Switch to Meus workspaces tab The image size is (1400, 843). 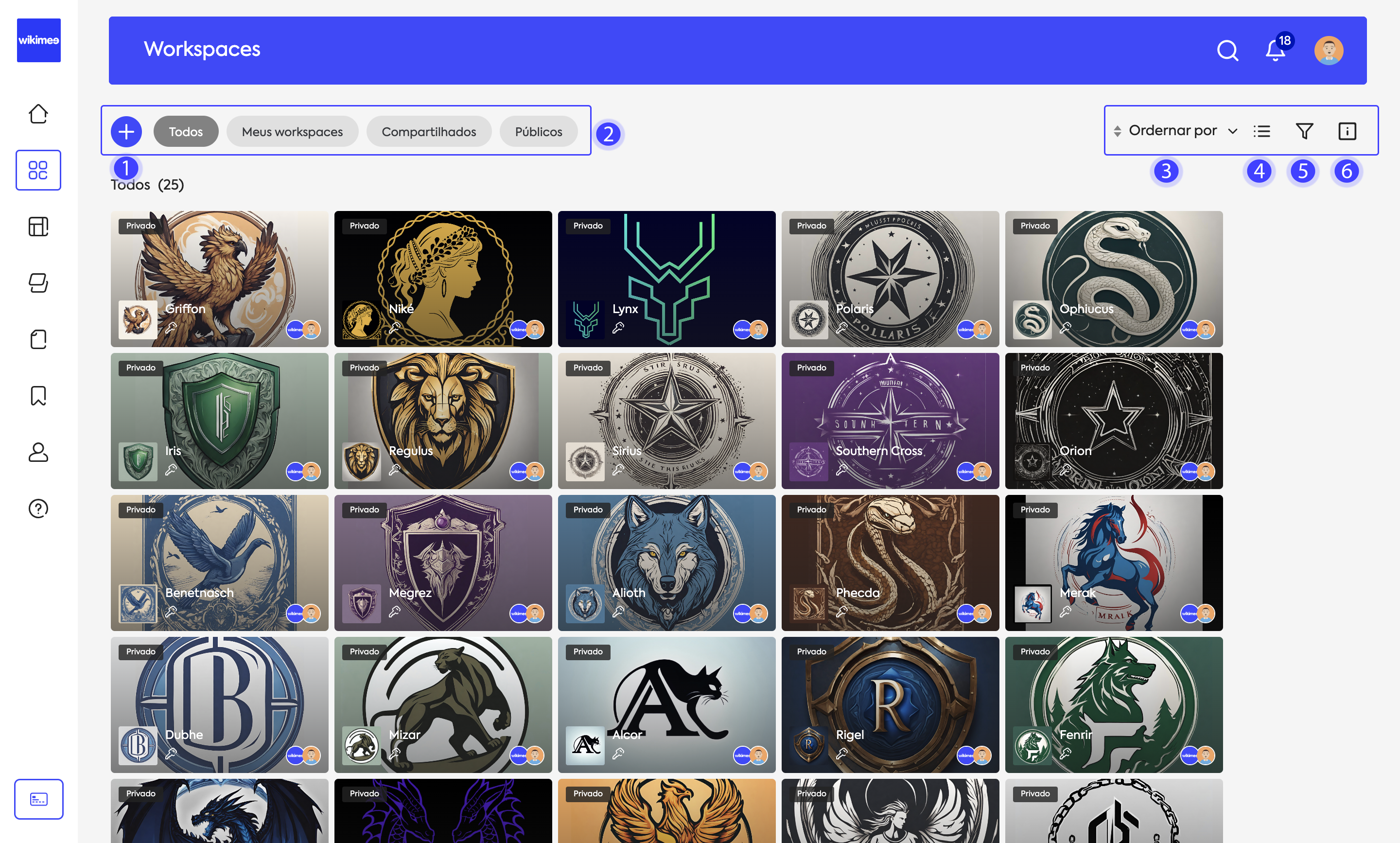(x=292, y=132)
